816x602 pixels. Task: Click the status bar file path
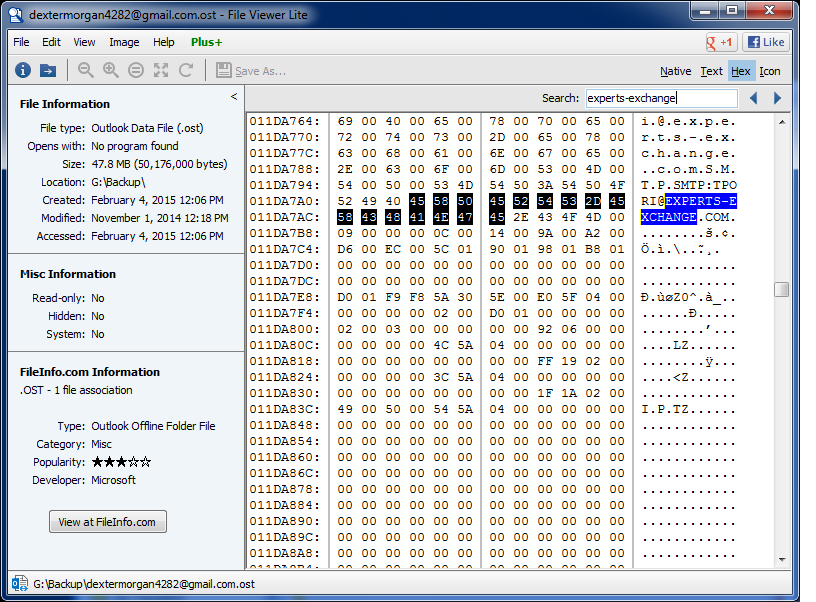tap(144, 584)
